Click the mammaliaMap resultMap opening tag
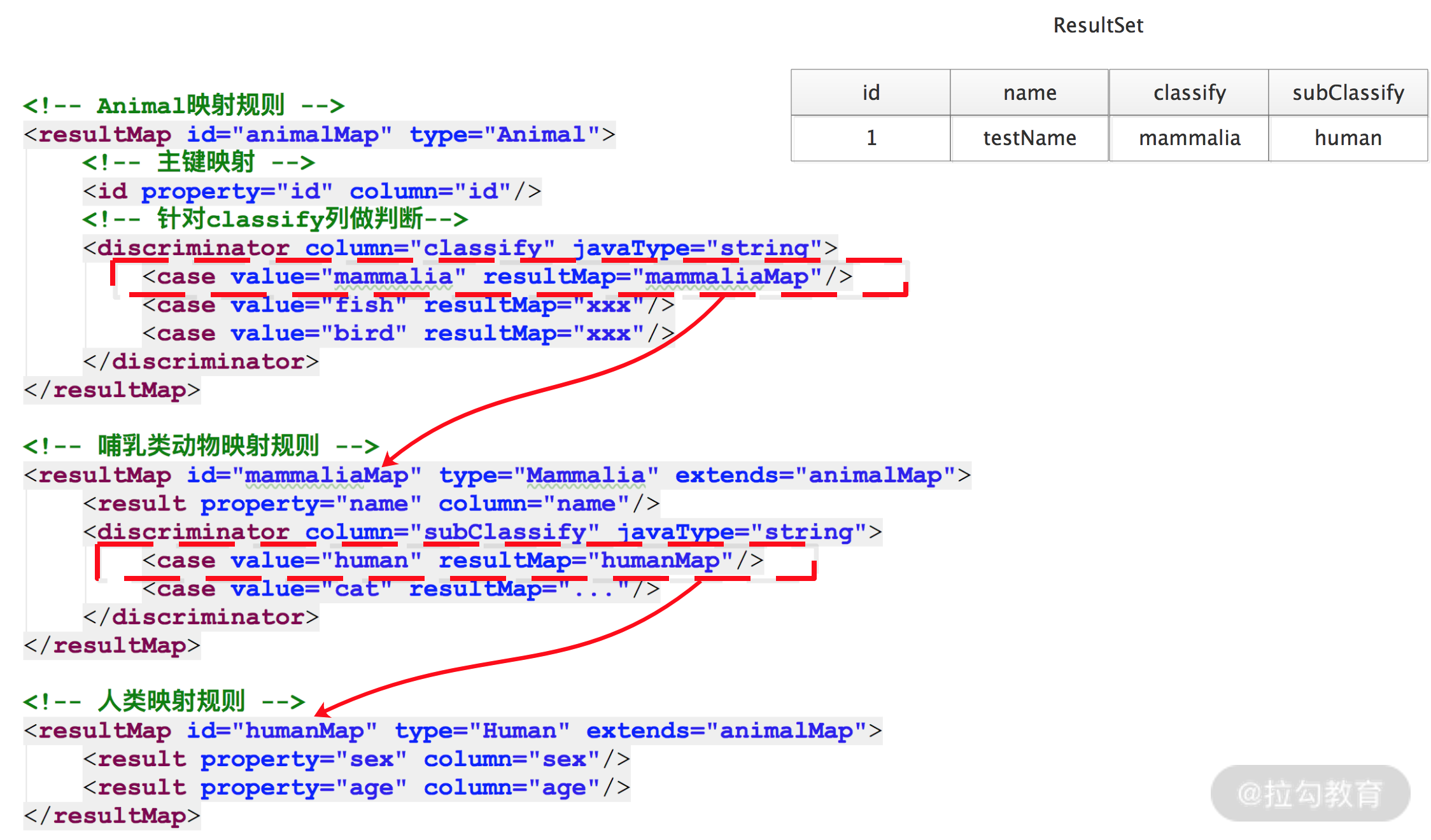The image size is (1431, 840). coord(497,475)
